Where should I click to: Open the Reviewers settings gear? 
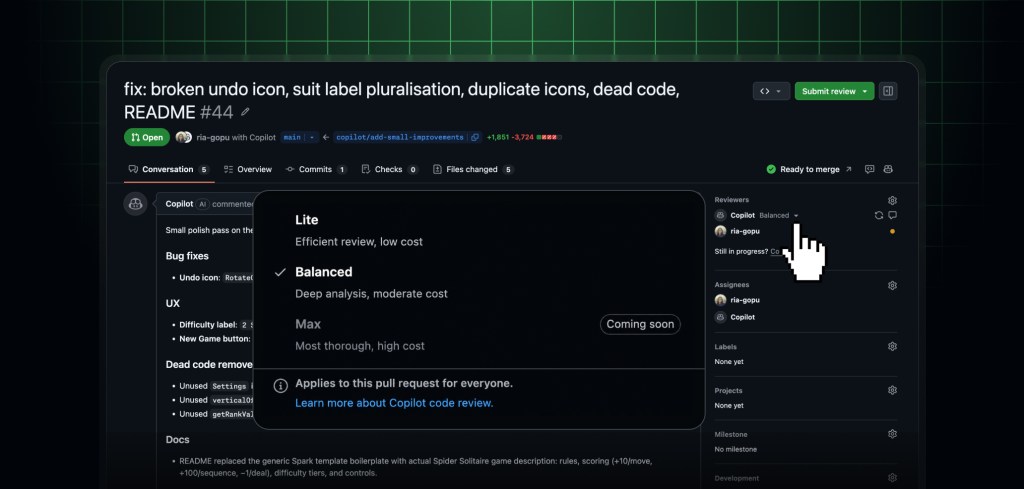(x=892, y=200)
